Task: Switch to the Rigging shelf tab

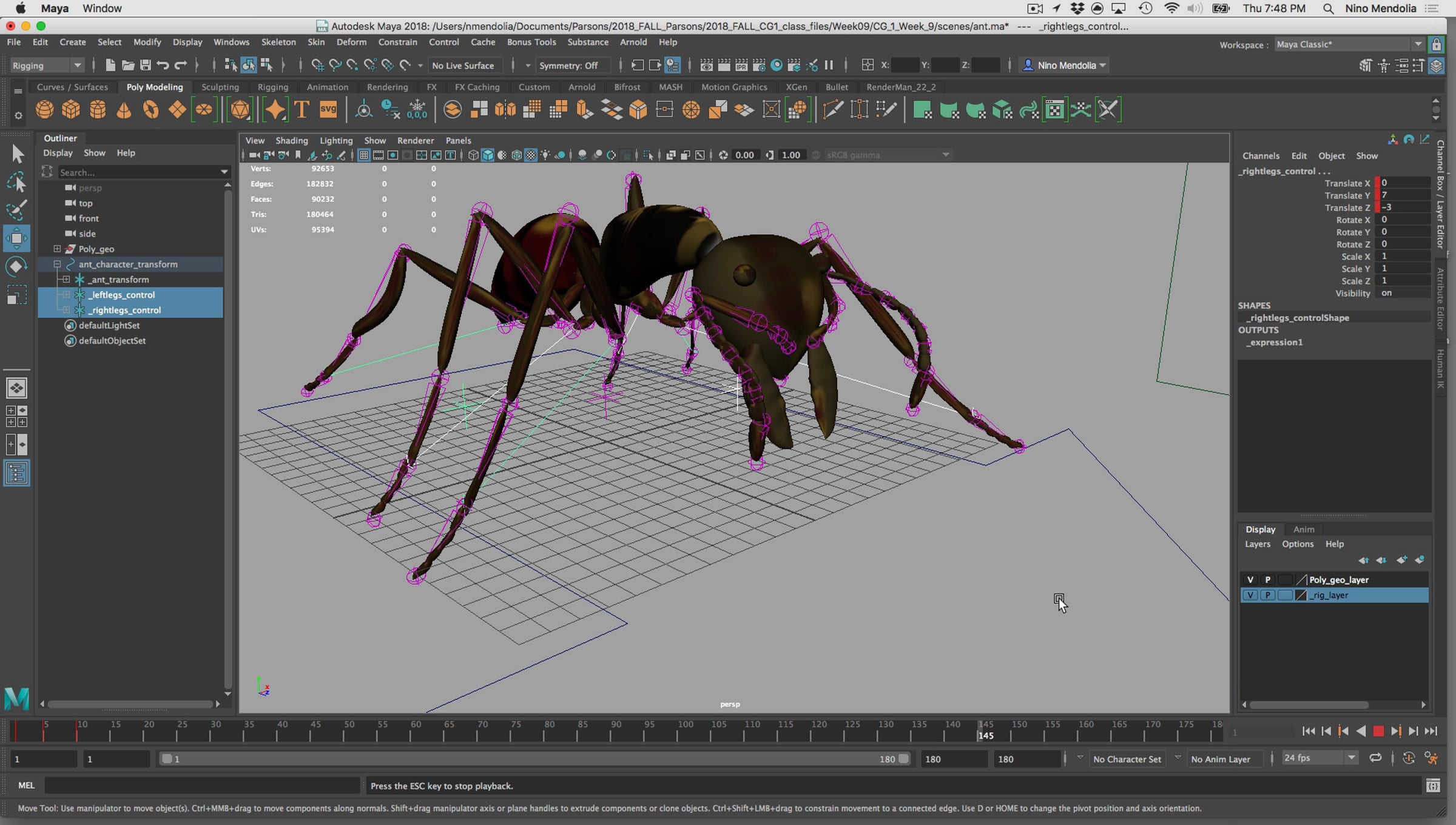Action: coord(272,87)
